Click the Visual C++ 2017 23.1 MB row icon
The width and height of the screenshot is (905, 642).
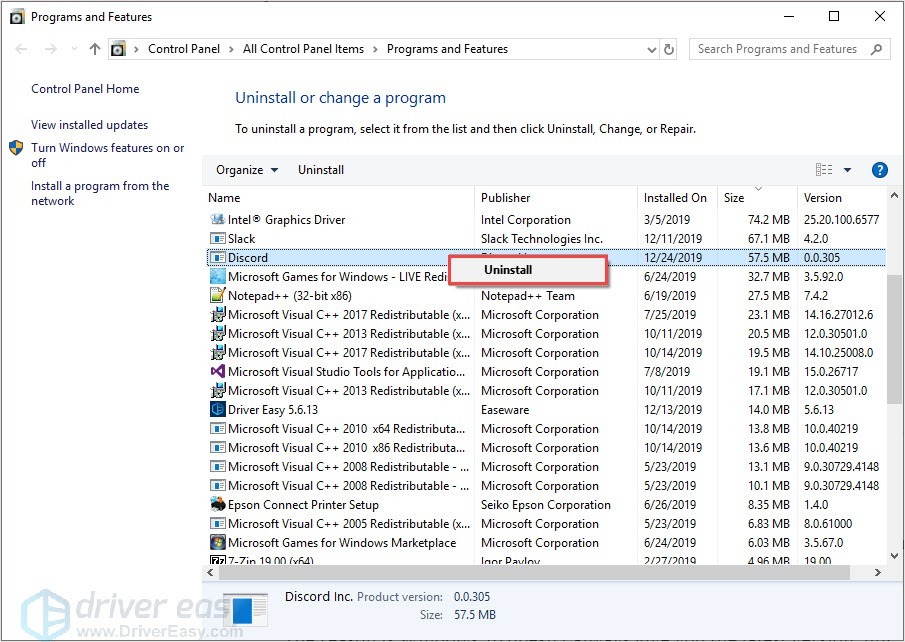click(218, 315)
